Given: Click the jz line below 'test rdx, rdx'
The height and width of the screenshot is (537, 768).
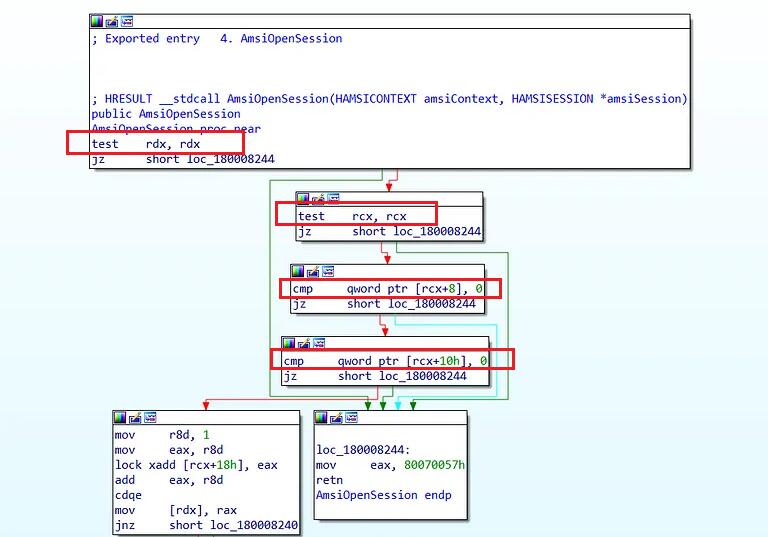Looking at the screenshot, I should click(183, 159).
